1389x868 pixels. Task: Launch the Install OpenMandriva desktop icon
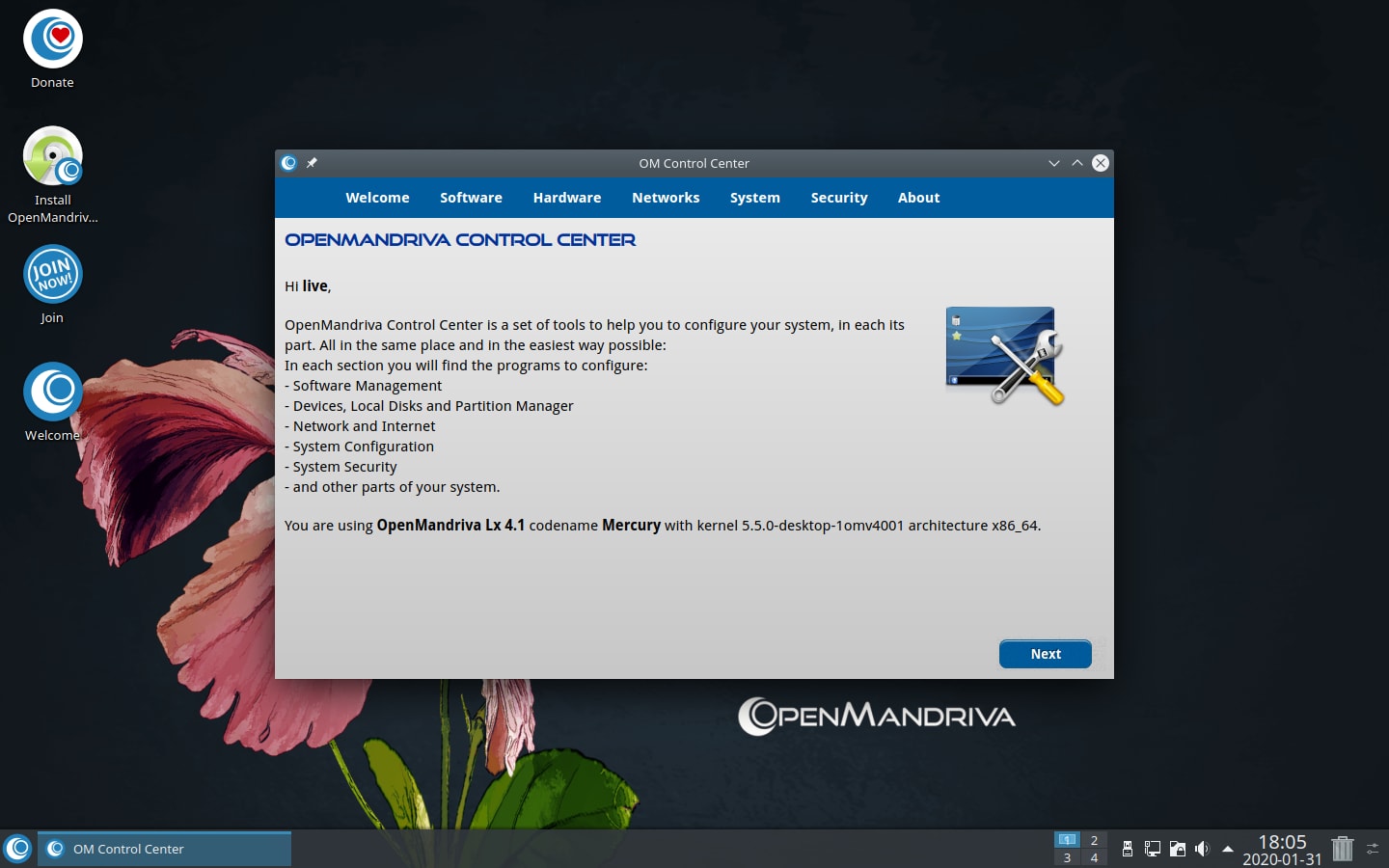(x=52, y=157)
